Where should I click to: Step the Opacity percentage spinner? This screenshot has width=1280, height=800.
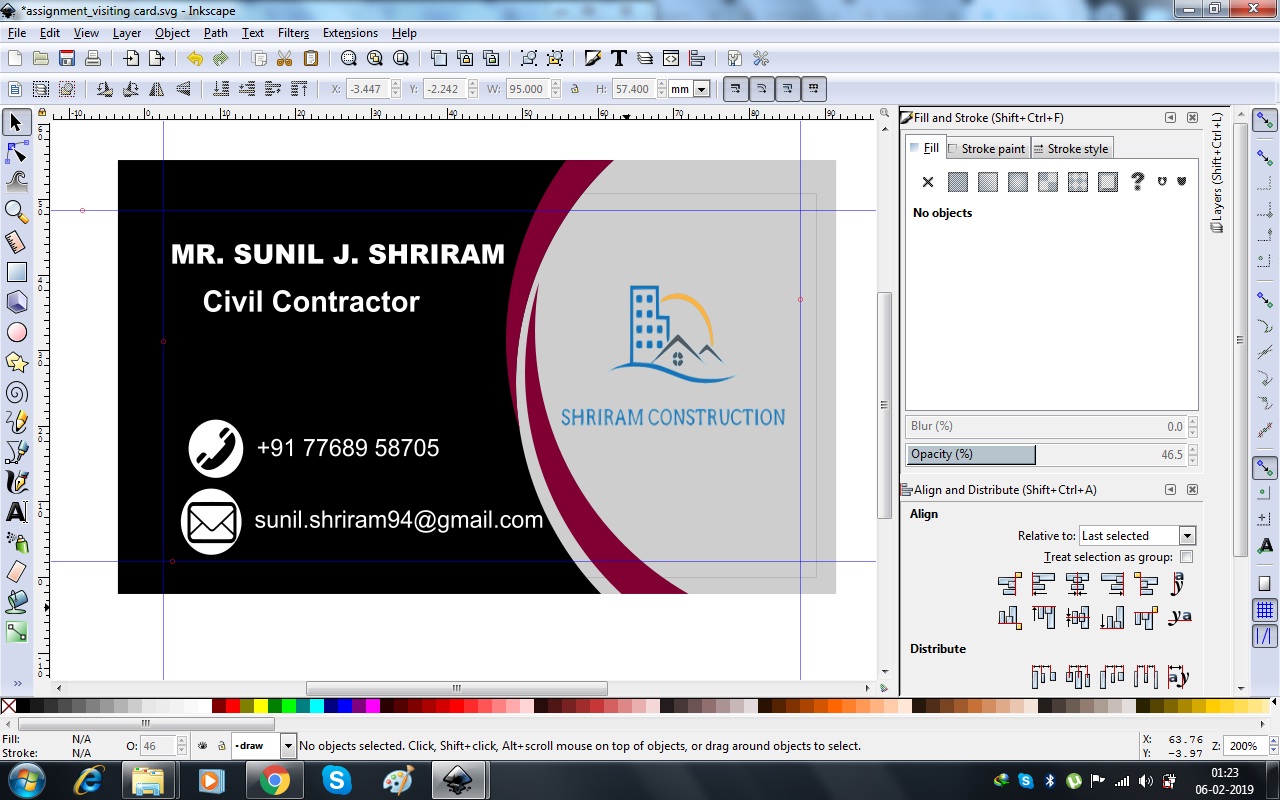1192,454
